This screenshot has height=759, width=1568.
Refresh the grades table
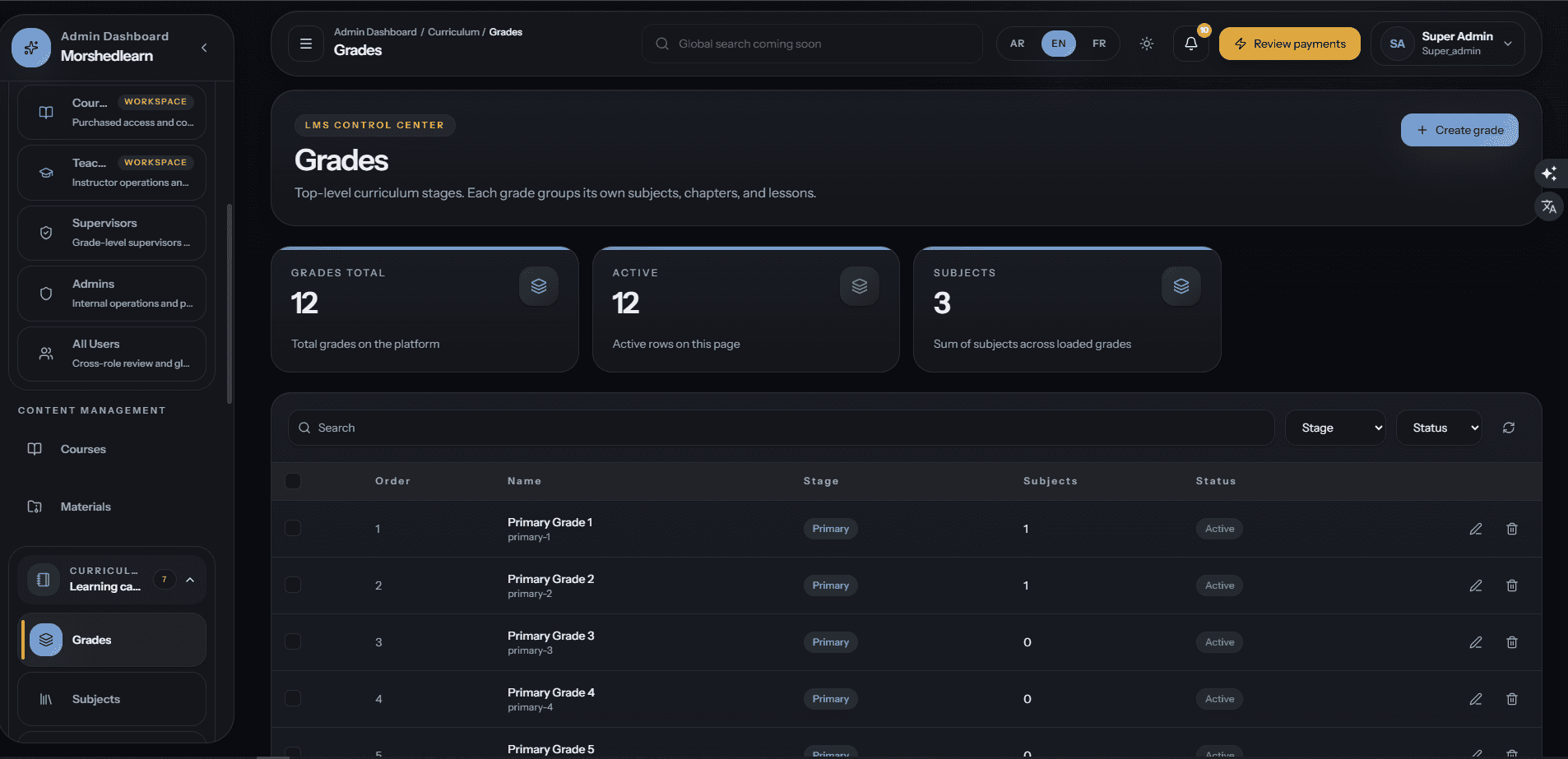click(x=1509, y=428)
